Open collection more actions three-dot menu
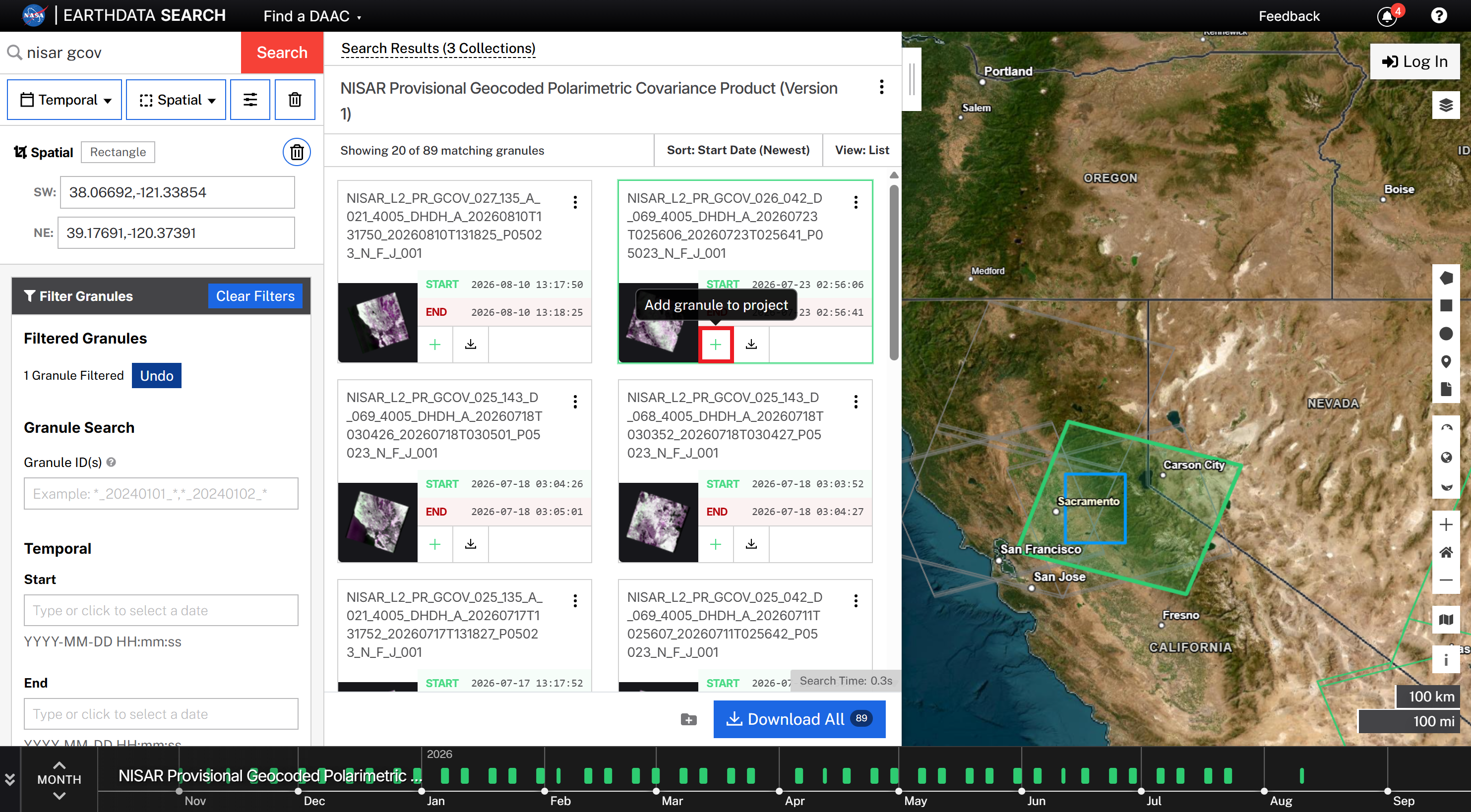This screenshot has height=812, width=1471. click(x=882, y=87)
